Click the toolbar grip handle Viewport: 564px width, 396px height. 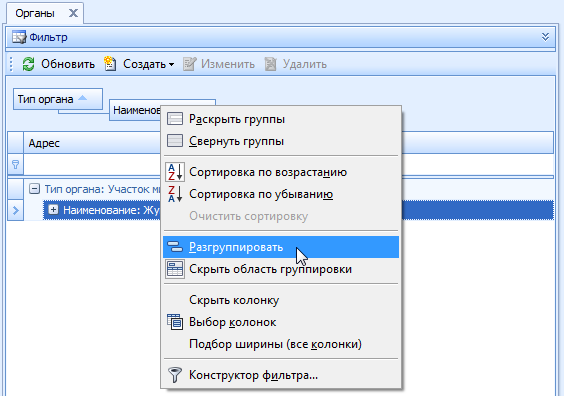coord(11,64)
